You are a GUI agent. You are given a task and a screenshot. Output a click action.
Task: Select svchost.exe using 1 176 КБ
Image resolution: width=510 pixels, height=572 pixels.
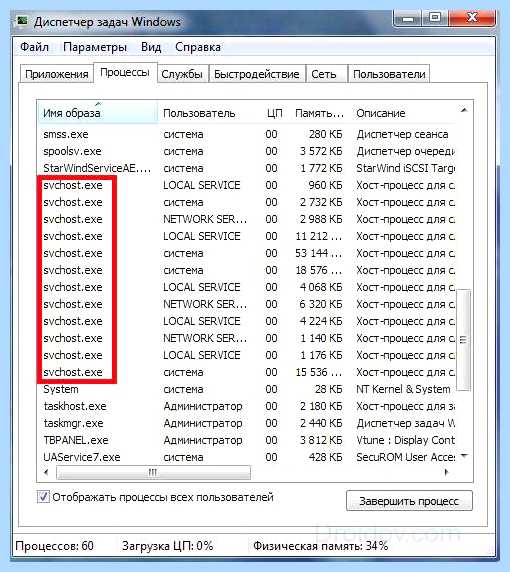pyautogui.click(x=247, y=355)
